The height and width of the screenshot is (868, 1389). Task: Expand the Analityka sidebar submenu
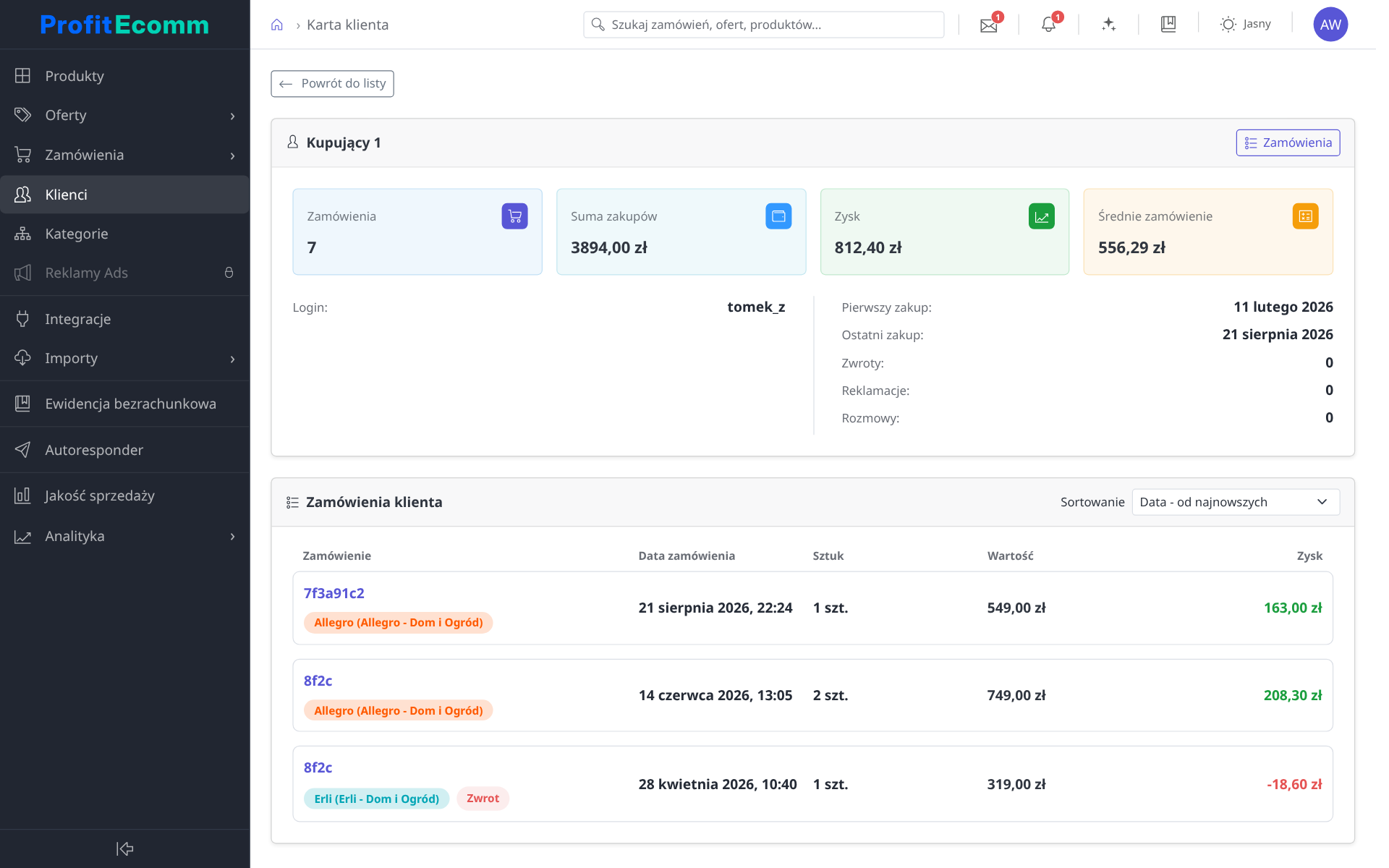pyautogui.click(x=124, y=536)
